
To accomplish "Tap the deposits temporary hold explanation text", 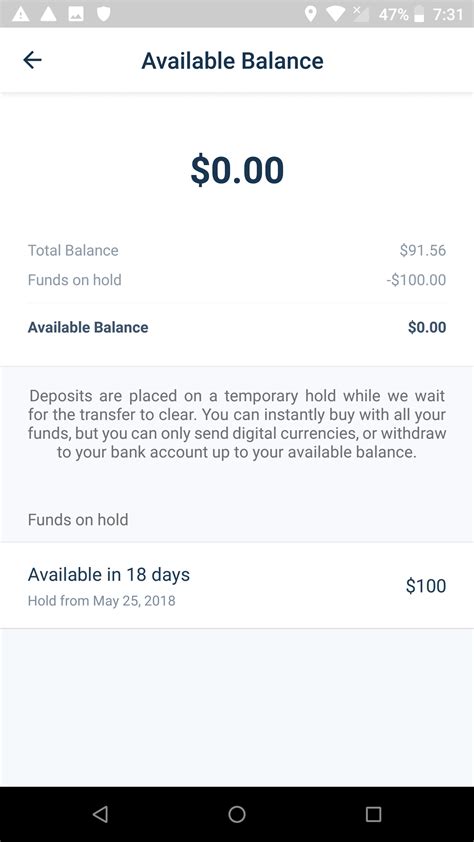I will [x=237, y=424].
